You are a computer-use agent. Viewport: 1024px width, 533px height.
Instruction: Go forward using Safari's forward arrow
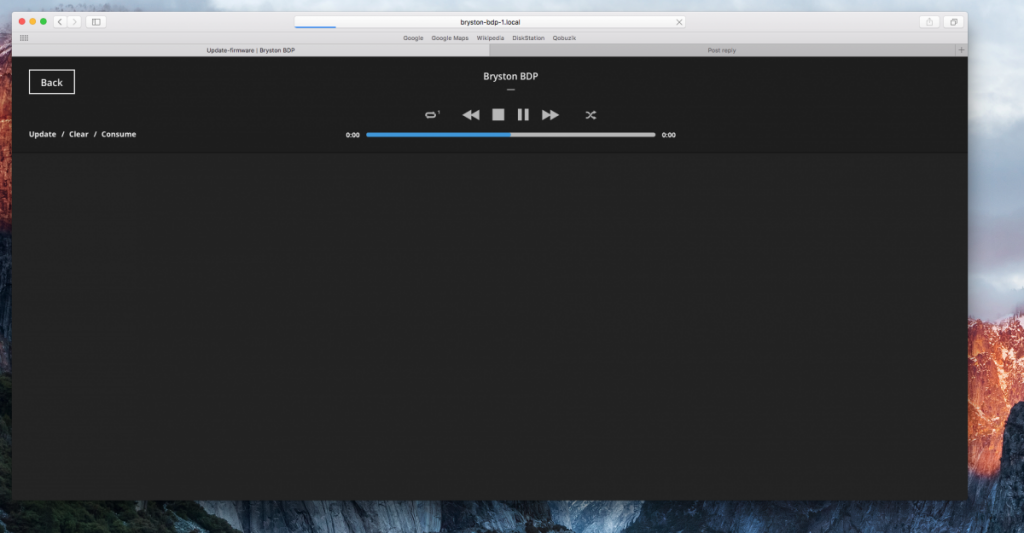pos(74,22)
